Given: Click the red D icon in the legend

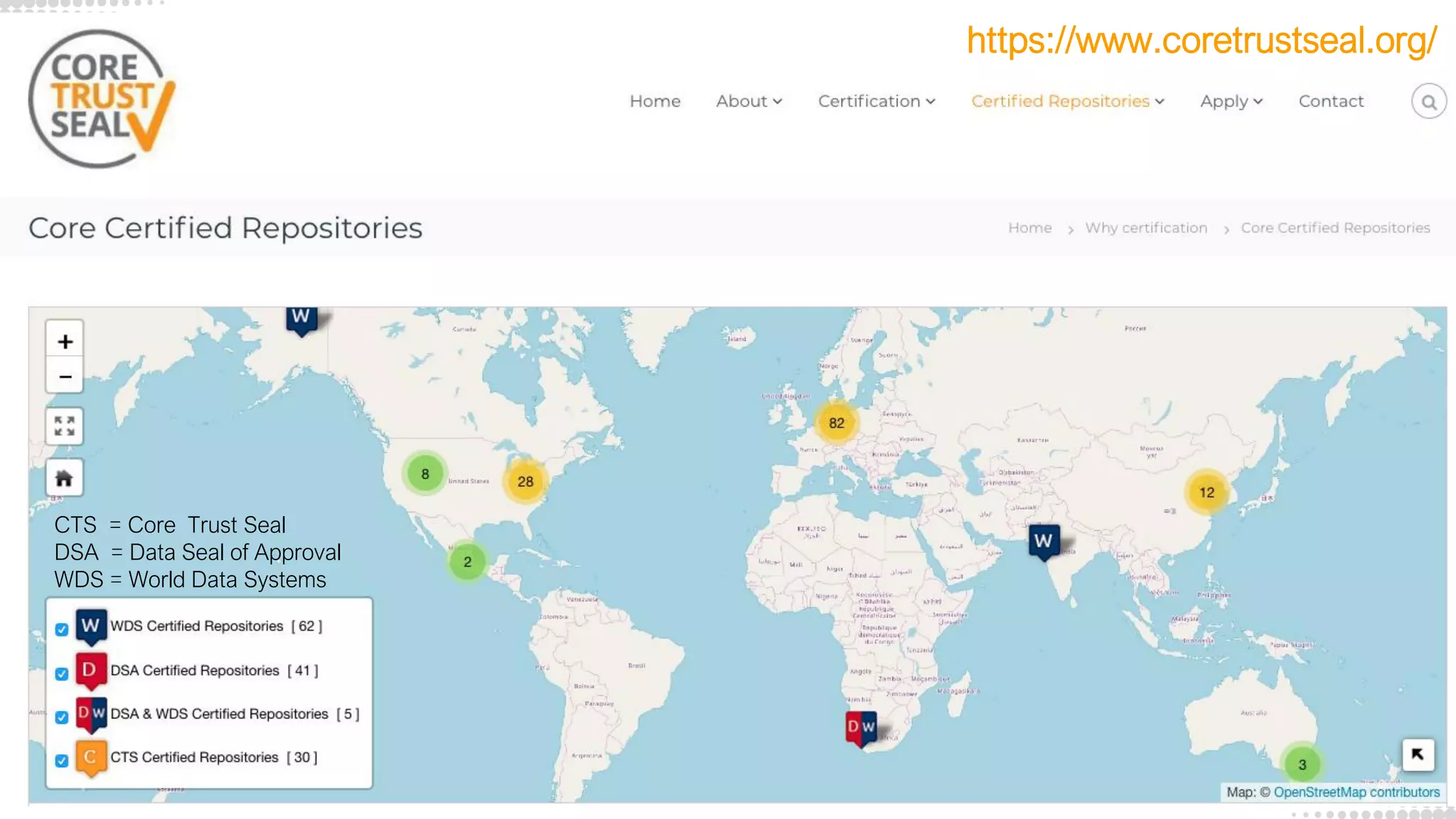Looking at the screenshot, I should [91, 670].
